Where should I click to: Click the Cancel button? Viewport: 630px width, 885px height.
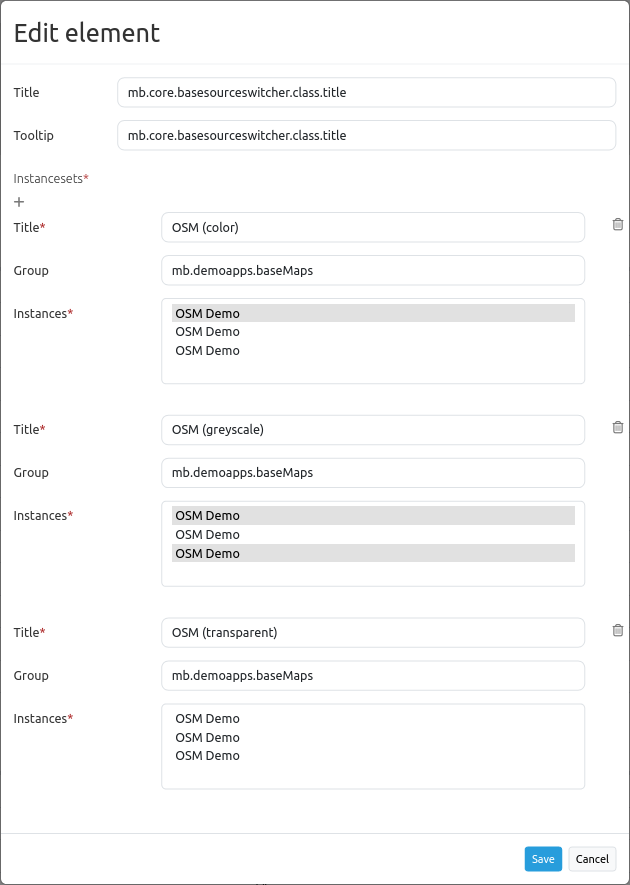(592, 859)
